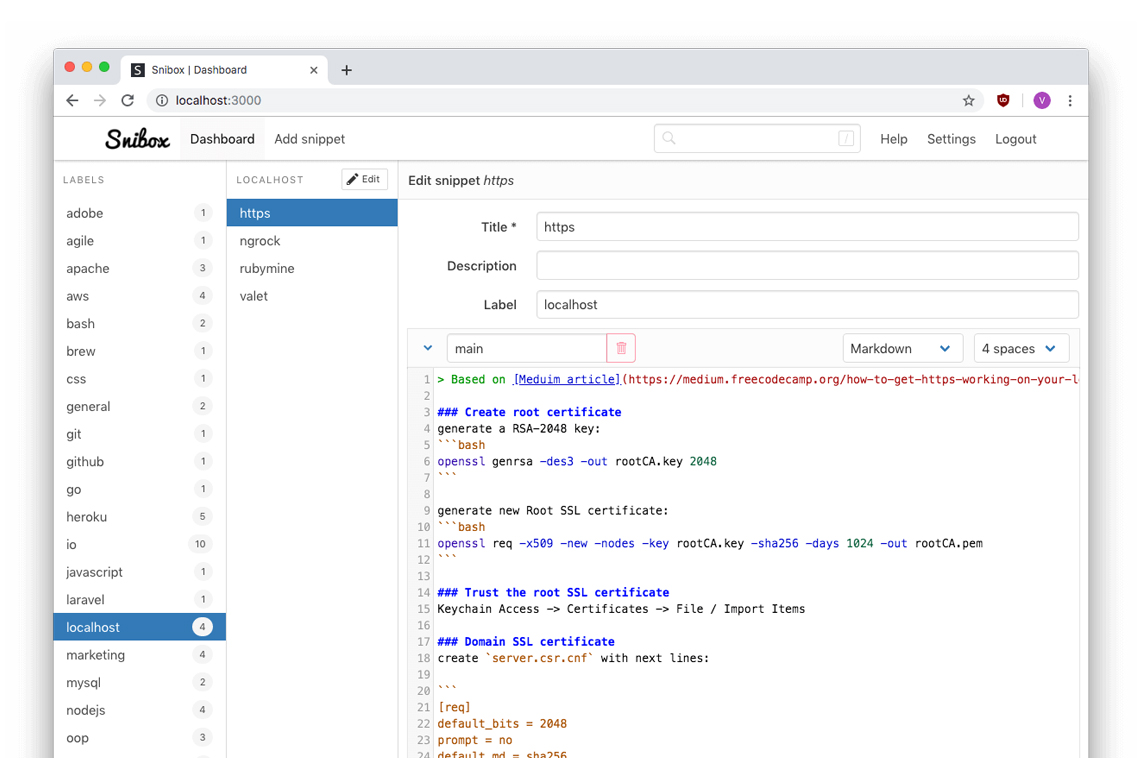Select the valet snippet

click(x=312, y=296)
